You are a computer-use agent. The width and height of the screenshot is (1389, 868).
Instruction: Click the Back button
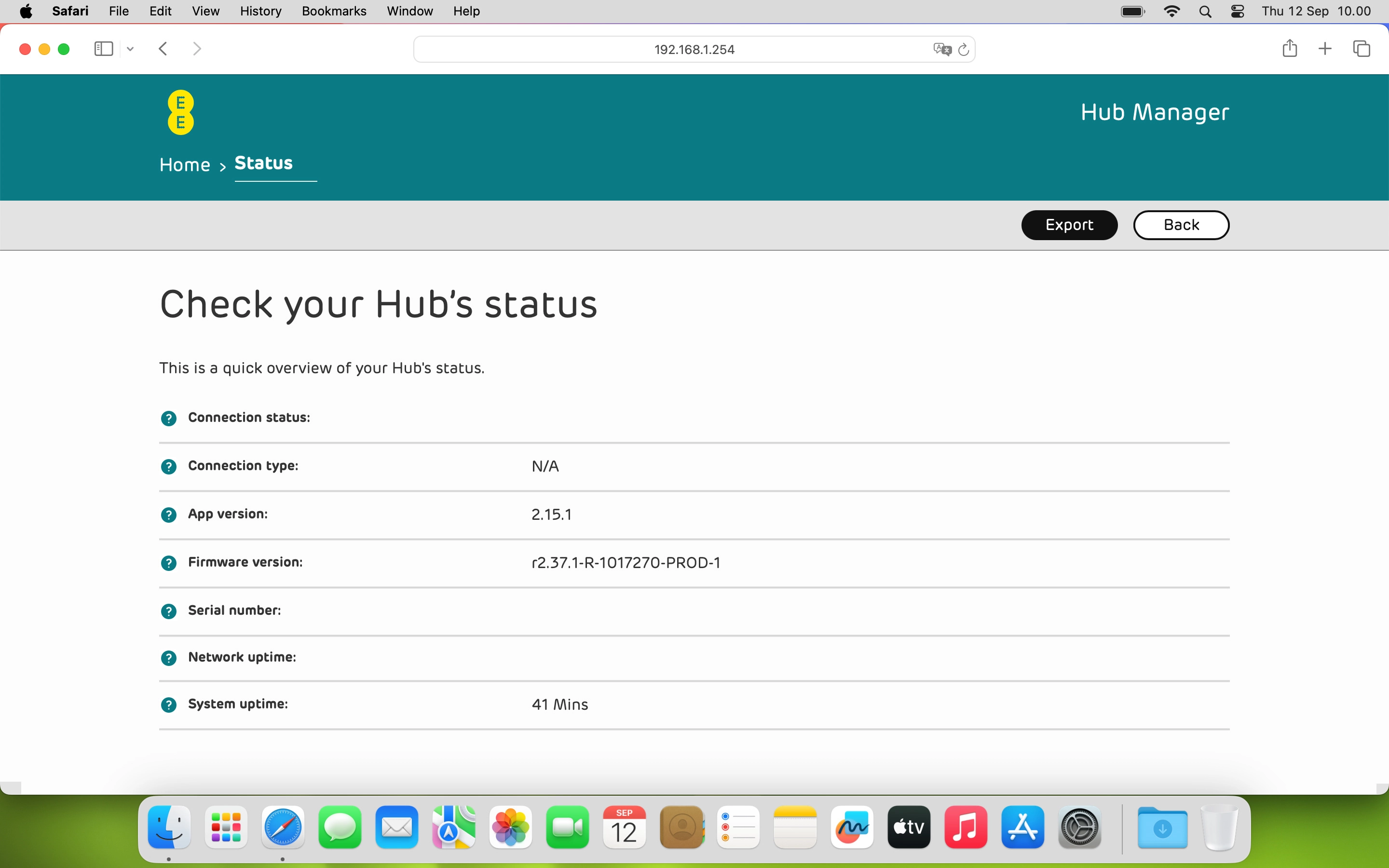point(1181,224)
